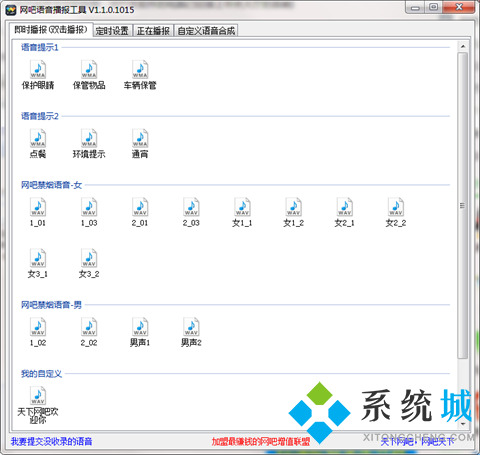Select the 保护眼睛 WMA audio file icon
Image resolution: width=480 pixels, height=455 pixels.
pyautogui.click(x=38, y=69)
